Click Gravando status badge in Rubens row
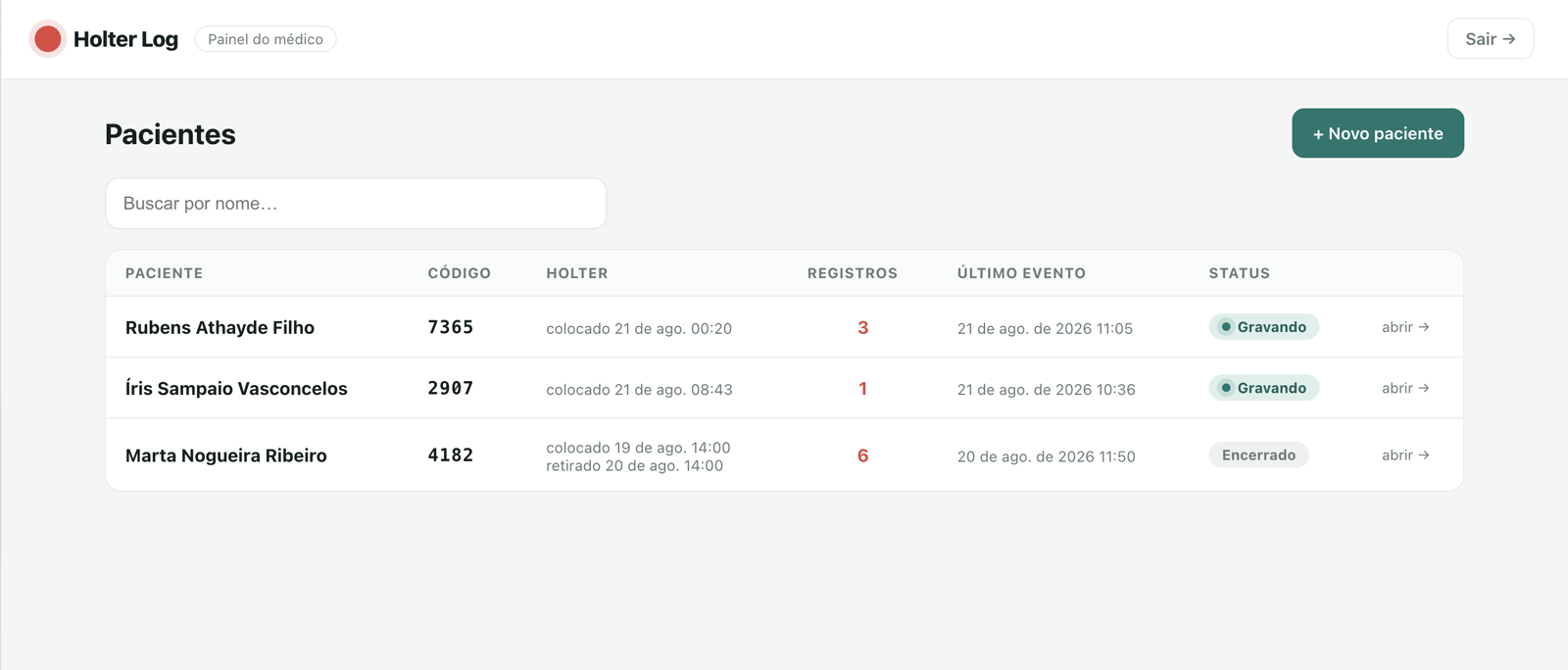 [x=1263, y=327]
